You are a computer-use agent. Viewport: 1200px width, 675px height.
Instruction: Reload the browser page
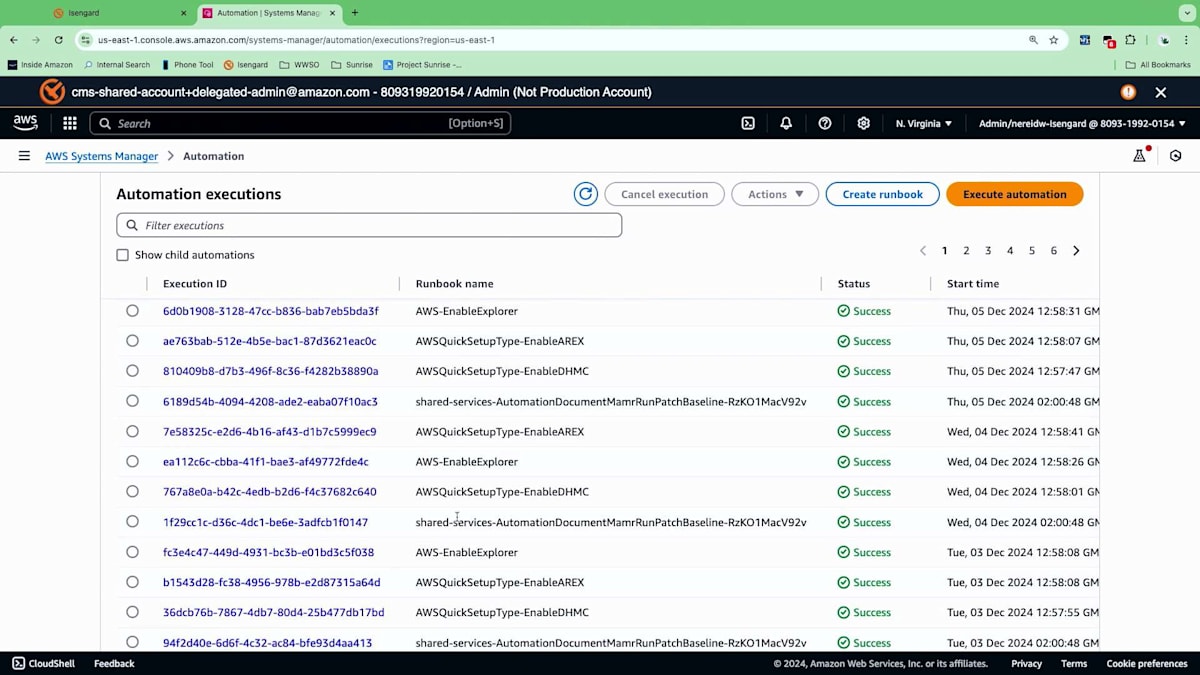(59, 40)
